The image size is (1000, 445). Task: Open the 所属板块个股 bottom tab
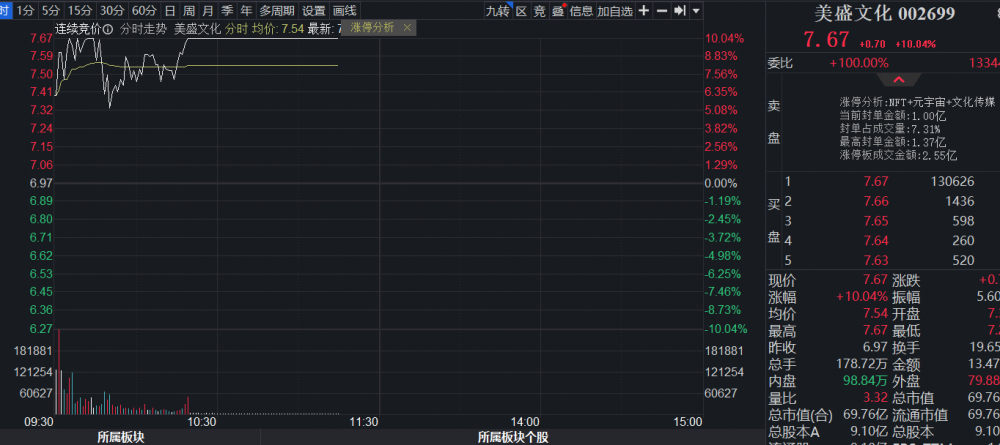[513, 437]
